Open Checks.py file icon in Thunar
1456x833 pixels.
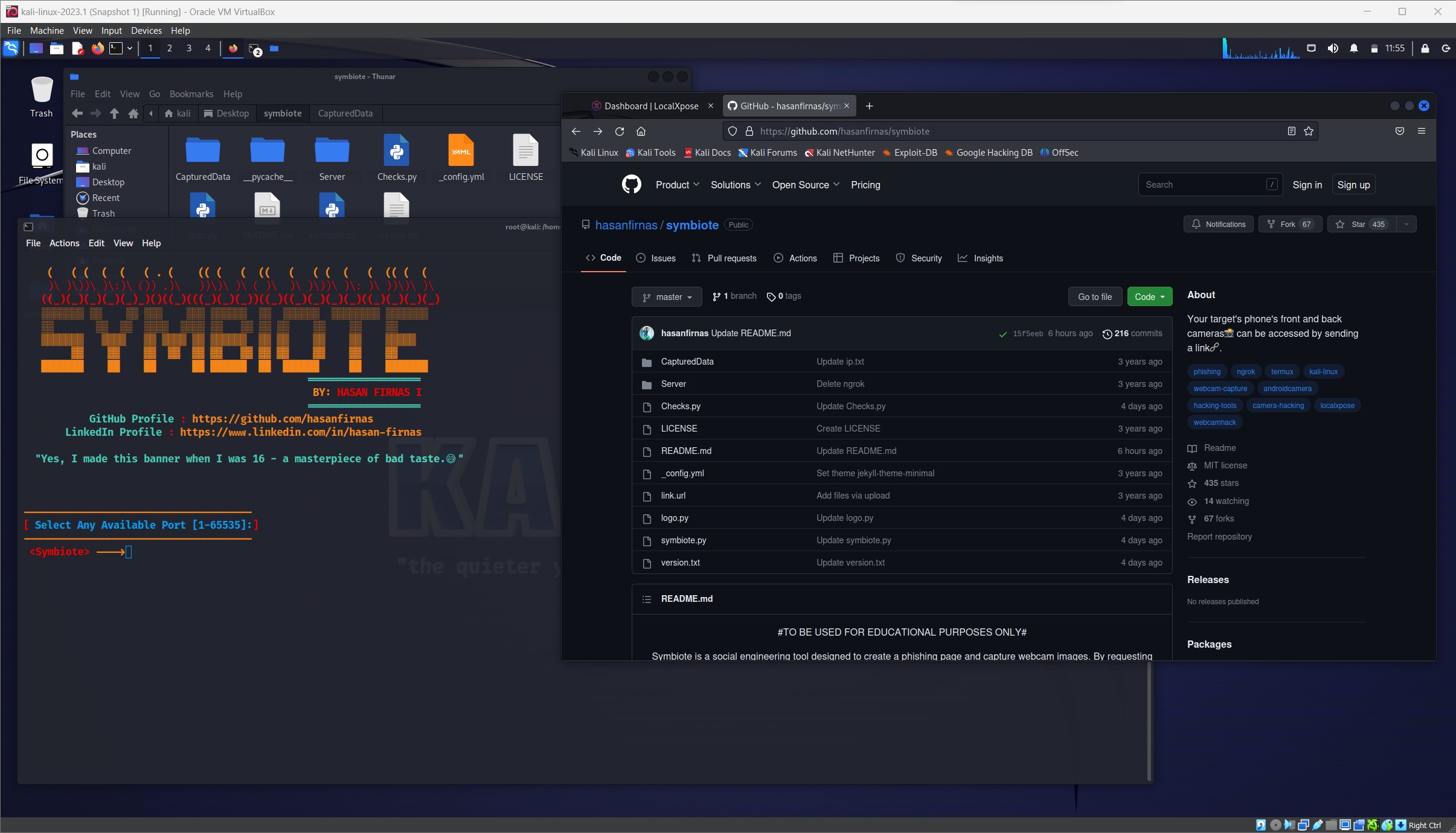pos(396,150)
